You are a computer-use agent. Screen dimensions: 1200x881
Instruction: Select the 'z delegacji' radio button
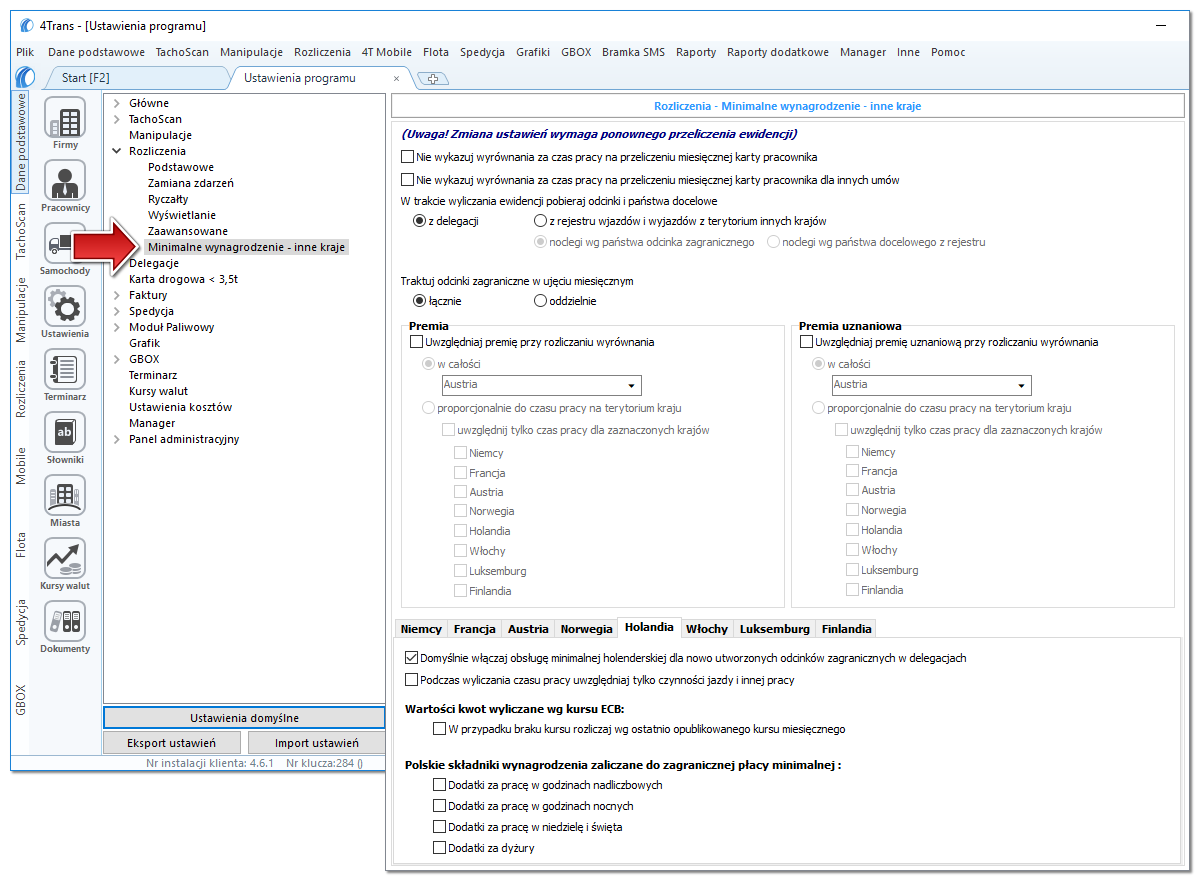coord(419,221)
